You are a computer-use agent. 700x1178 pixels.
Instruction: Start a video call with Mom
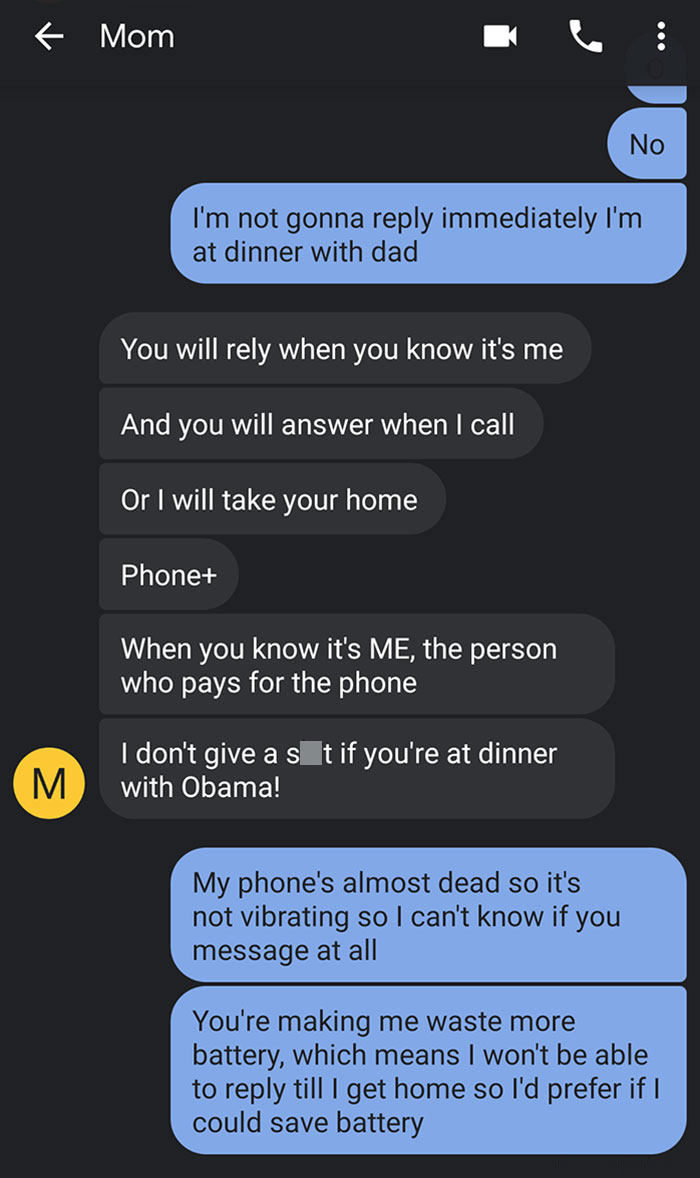point(499,36)
